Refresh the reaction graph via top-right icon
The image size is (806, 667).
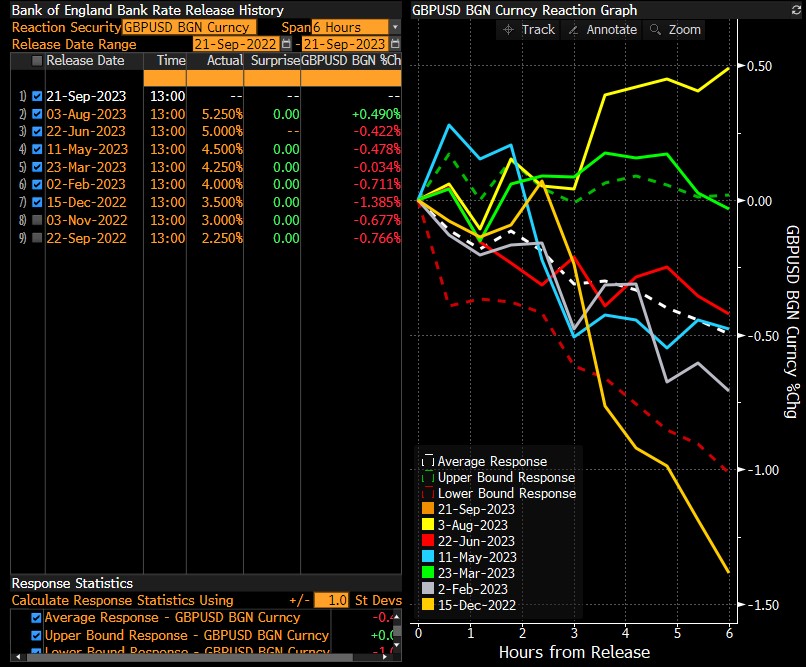tap(796, 10)
